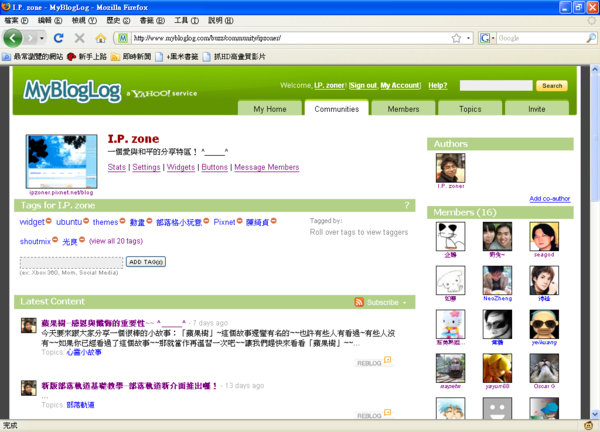Open the 歷史 (S) menu
This screenshot has height=432, width=600.
(x=118, y=21)
